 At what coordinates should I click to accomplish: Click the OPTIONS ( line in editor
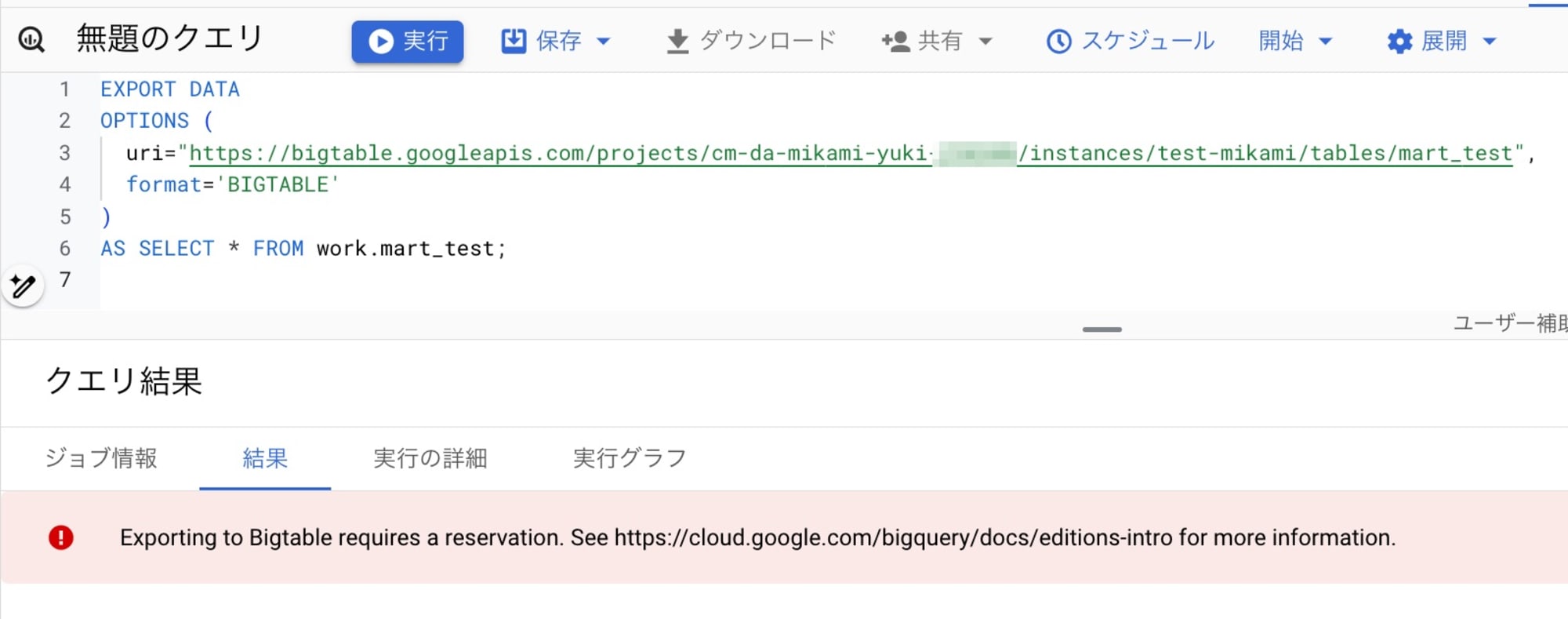[x=157, y=121]
